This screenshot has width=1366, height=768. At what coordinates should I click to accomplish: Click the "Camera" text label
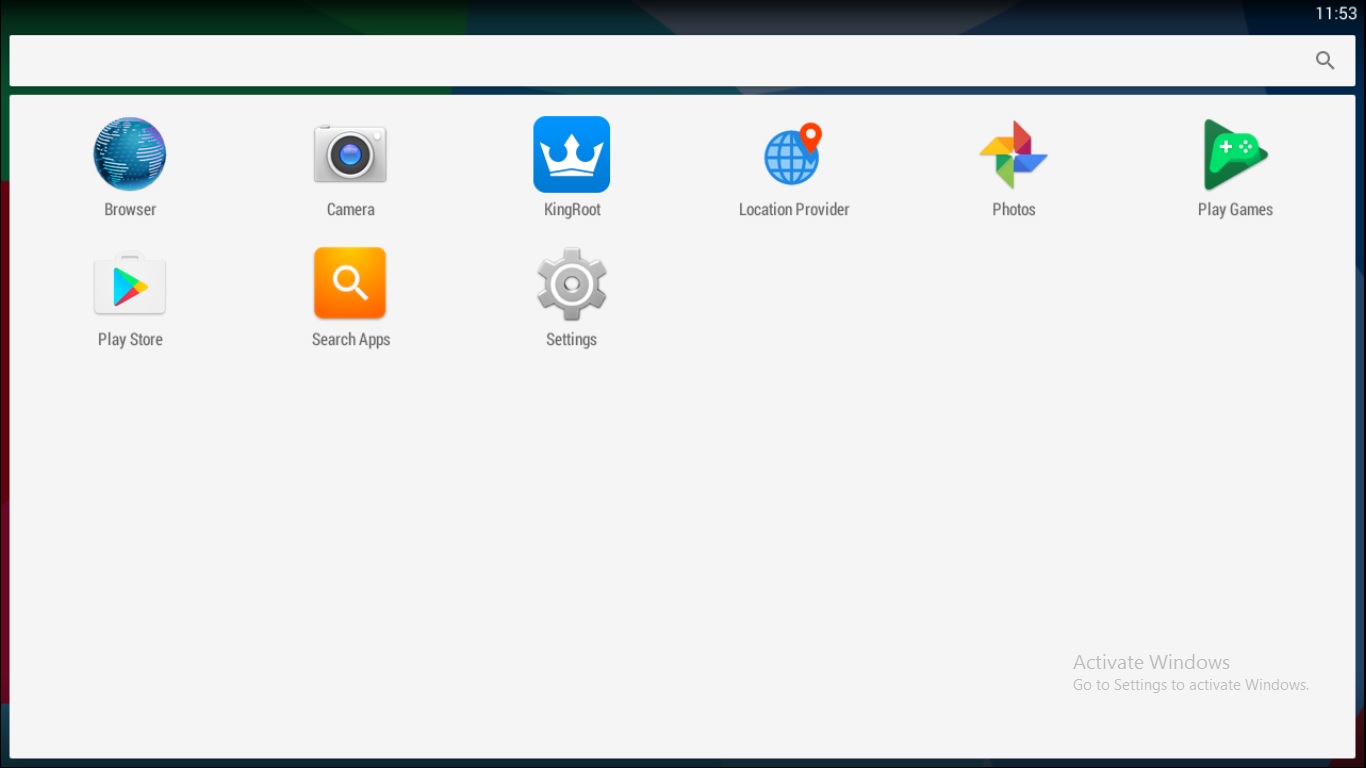point(350,210)
